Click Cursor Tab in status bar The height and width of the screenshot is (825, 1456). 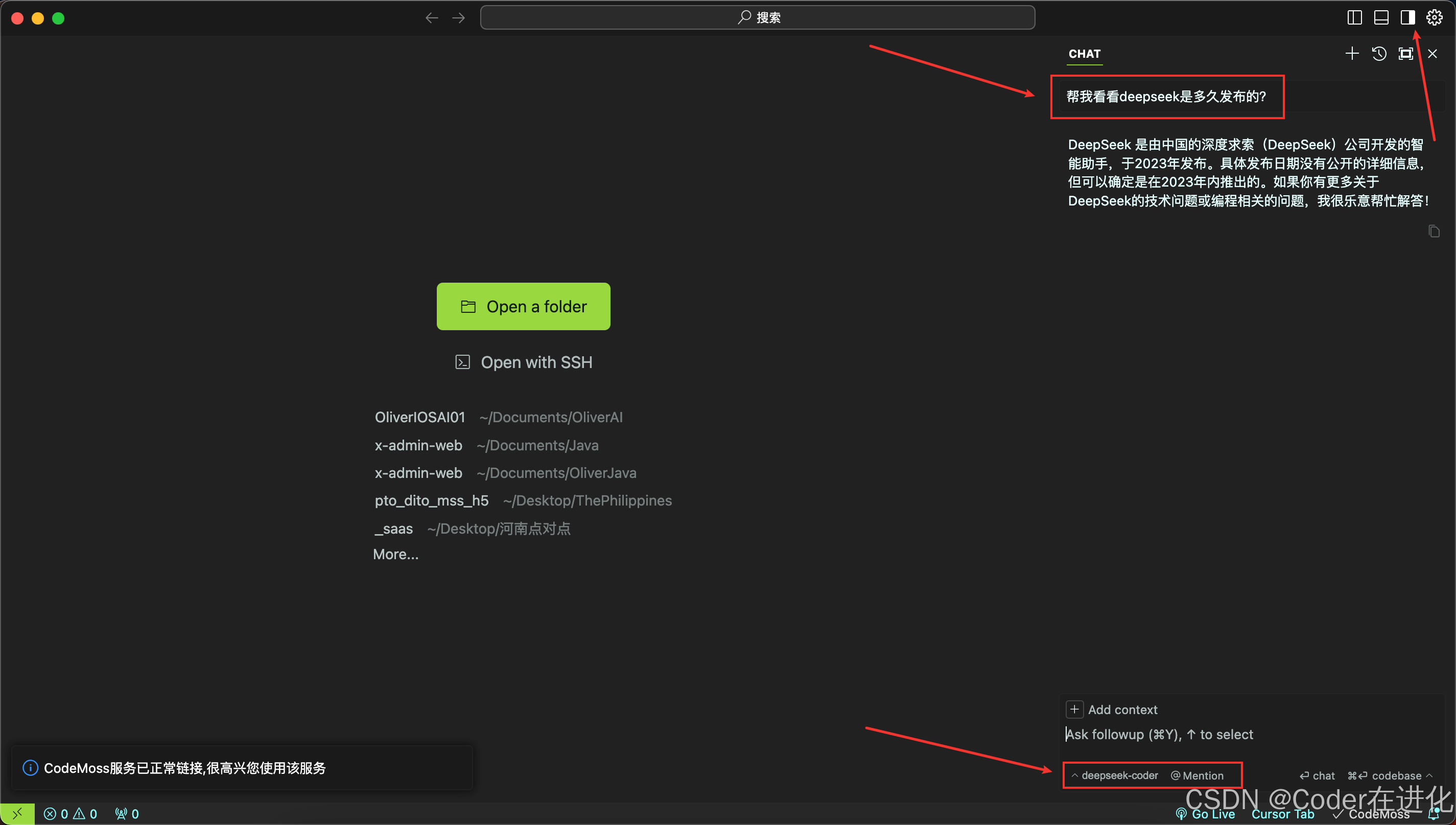click(1282, 814)
